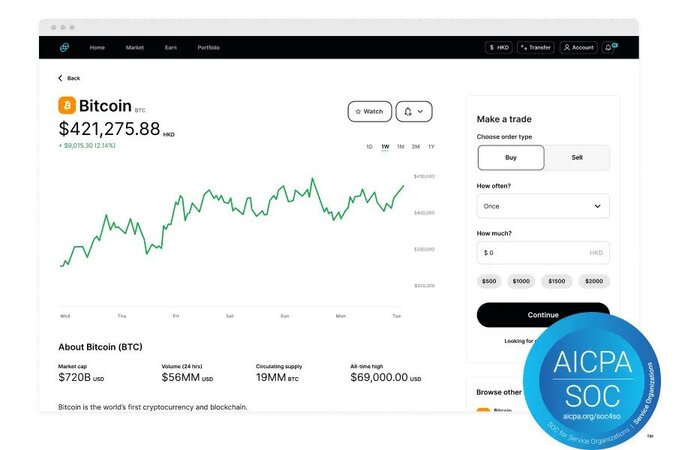The width and height of the screenshot is (700, 450).
Task: Click the price alert bell dropdown
Action: 414,111
